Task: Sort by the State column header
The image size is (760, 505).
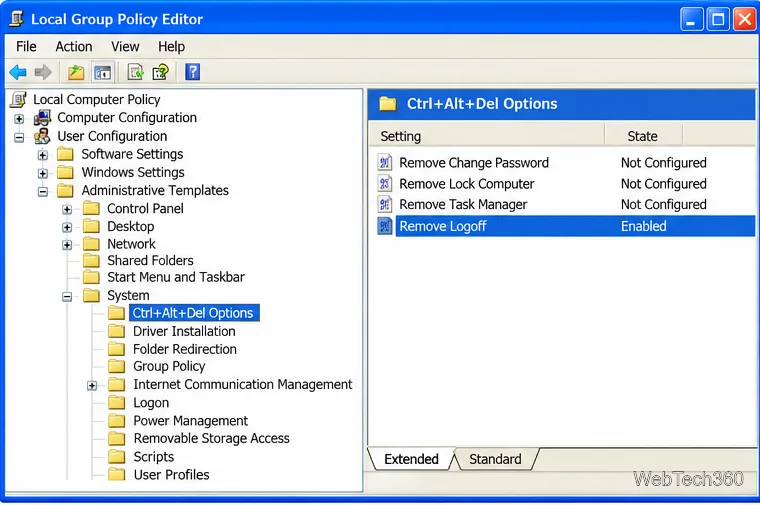Action: pyautogui.click(x=643, y=136)
